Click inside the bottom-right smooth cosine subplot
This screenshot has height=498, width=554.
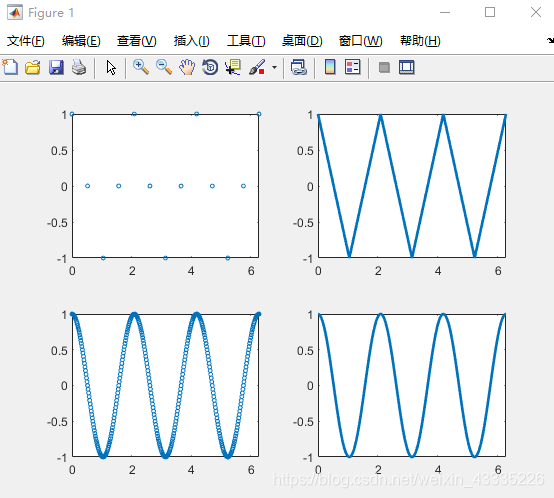pyautogui.click(x=412, y=385)
